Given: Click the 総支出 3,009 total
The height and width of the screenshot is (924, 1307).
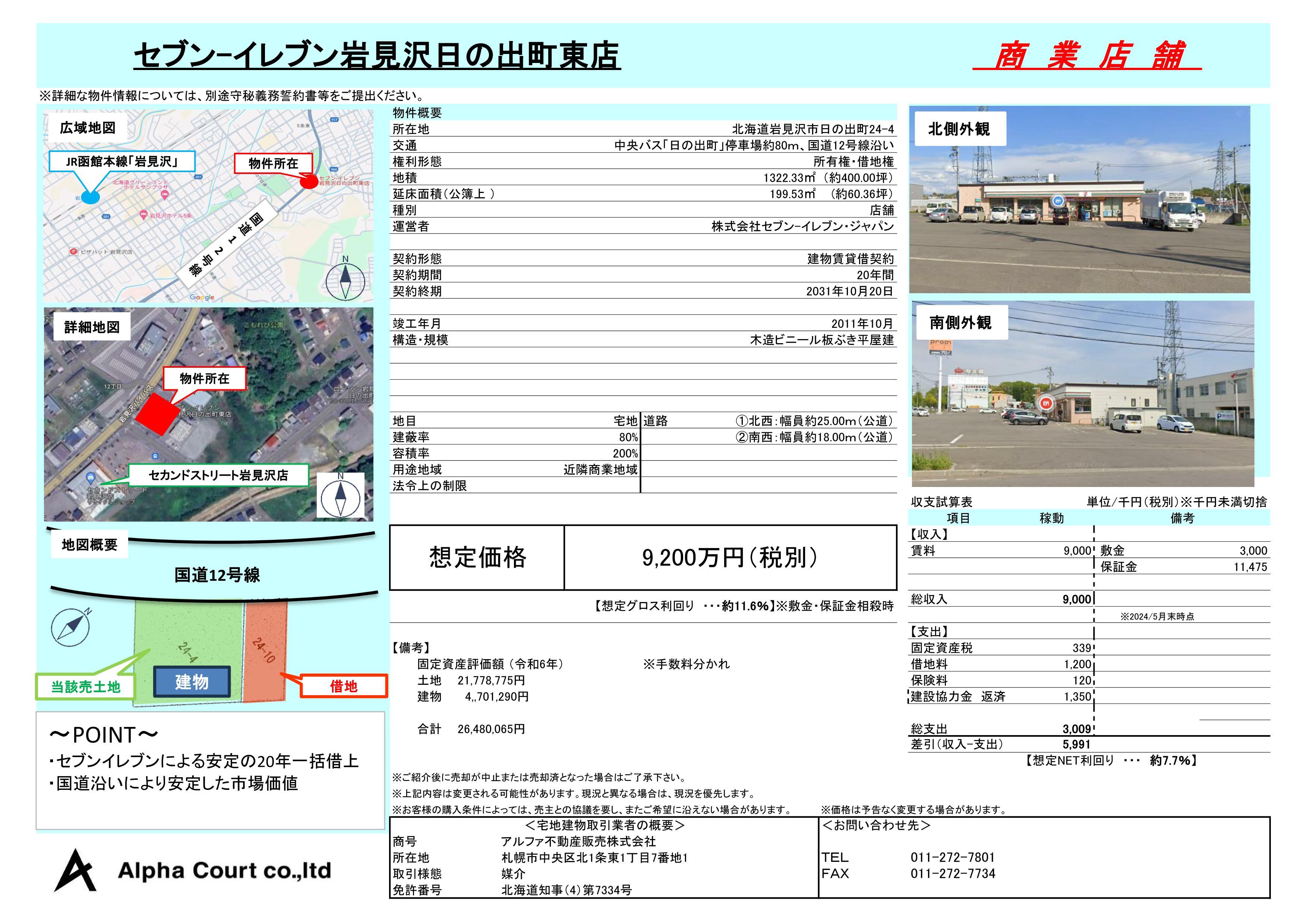Looking at the screenshot, I should tap(1076, 730).
